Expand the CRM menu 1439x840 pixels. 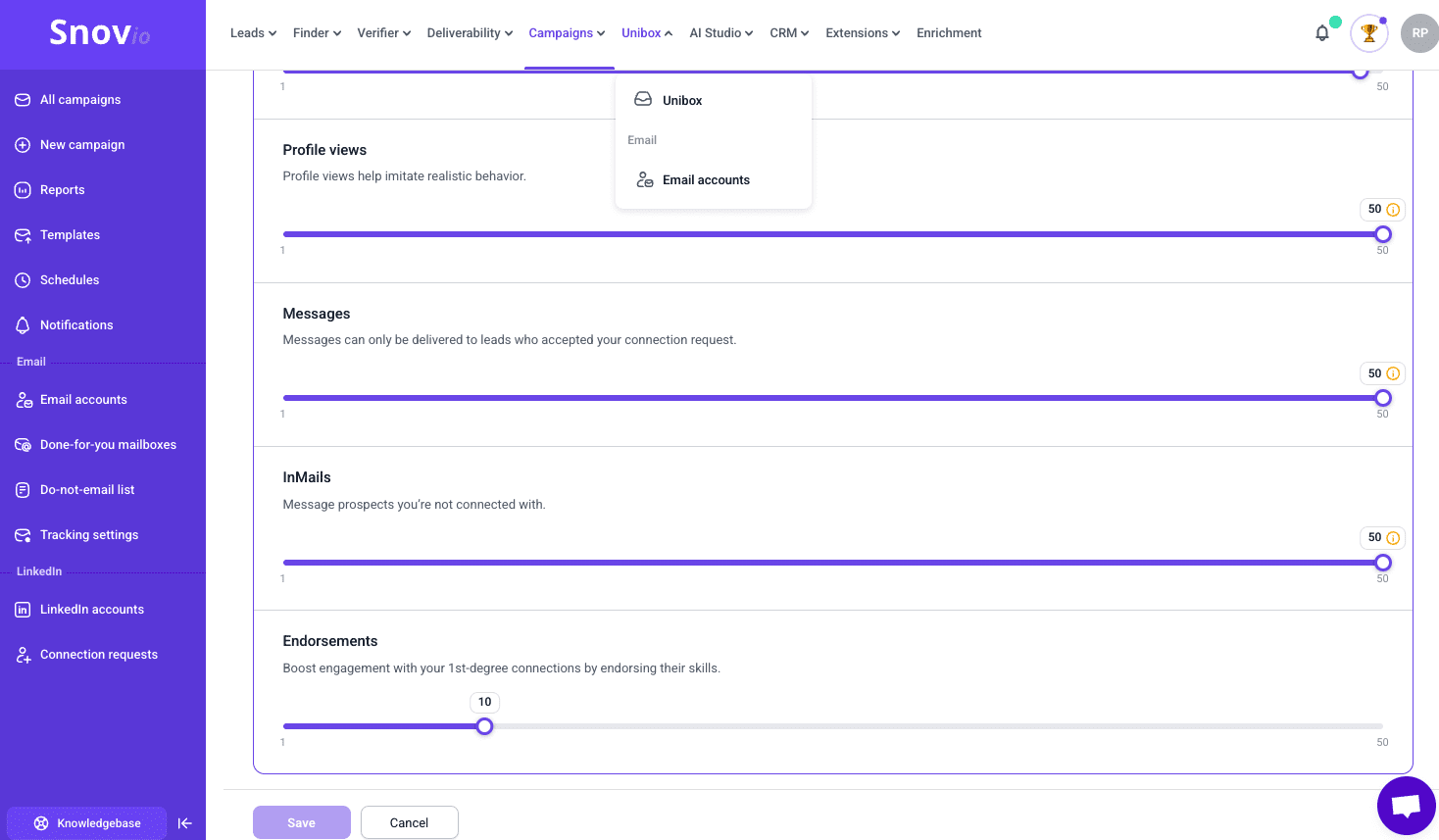[789, 33]
